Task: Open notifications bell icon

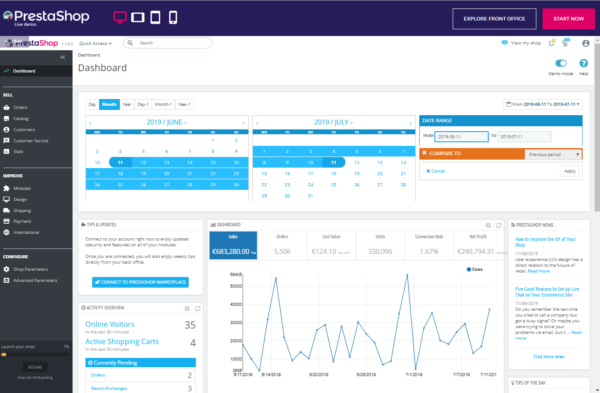Action: coord(551,43)
